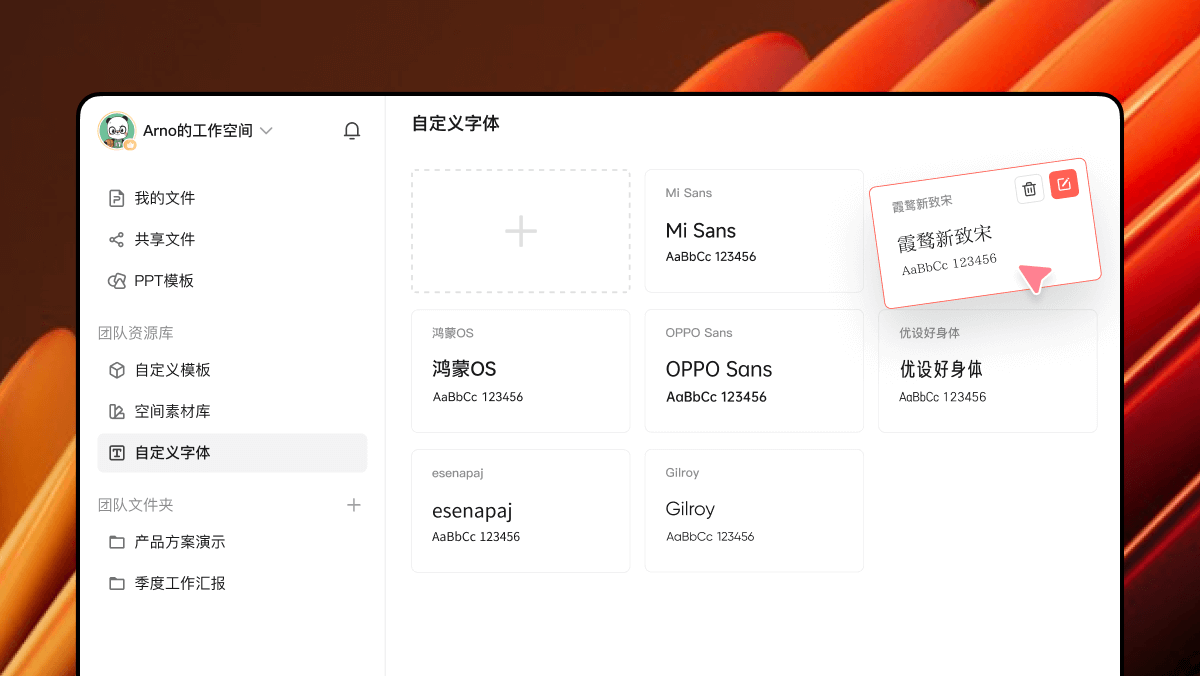Choose the OPPO Sans font
The image size is (1200, 676).
pos(754,371)
